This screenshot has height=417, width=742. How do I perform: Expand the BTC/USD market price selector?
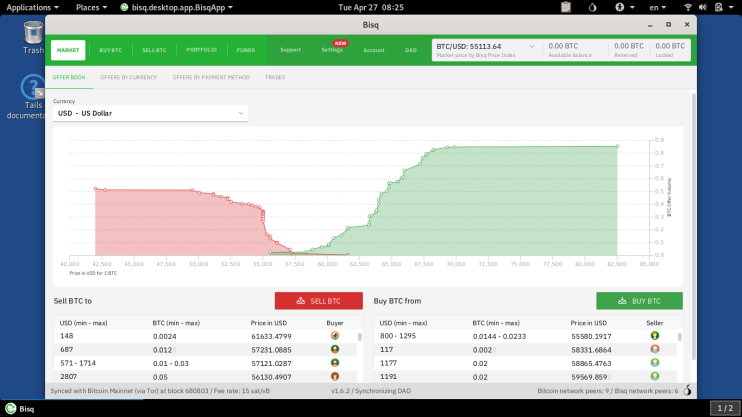pyautogui.click(x=486, y=50)
